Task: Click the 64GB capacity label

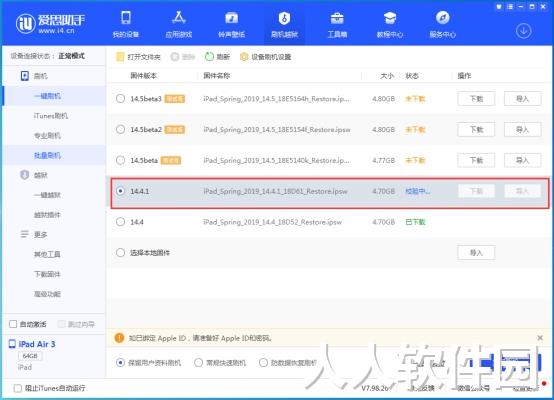Action: pyautogui.click(x=30, y=356)
